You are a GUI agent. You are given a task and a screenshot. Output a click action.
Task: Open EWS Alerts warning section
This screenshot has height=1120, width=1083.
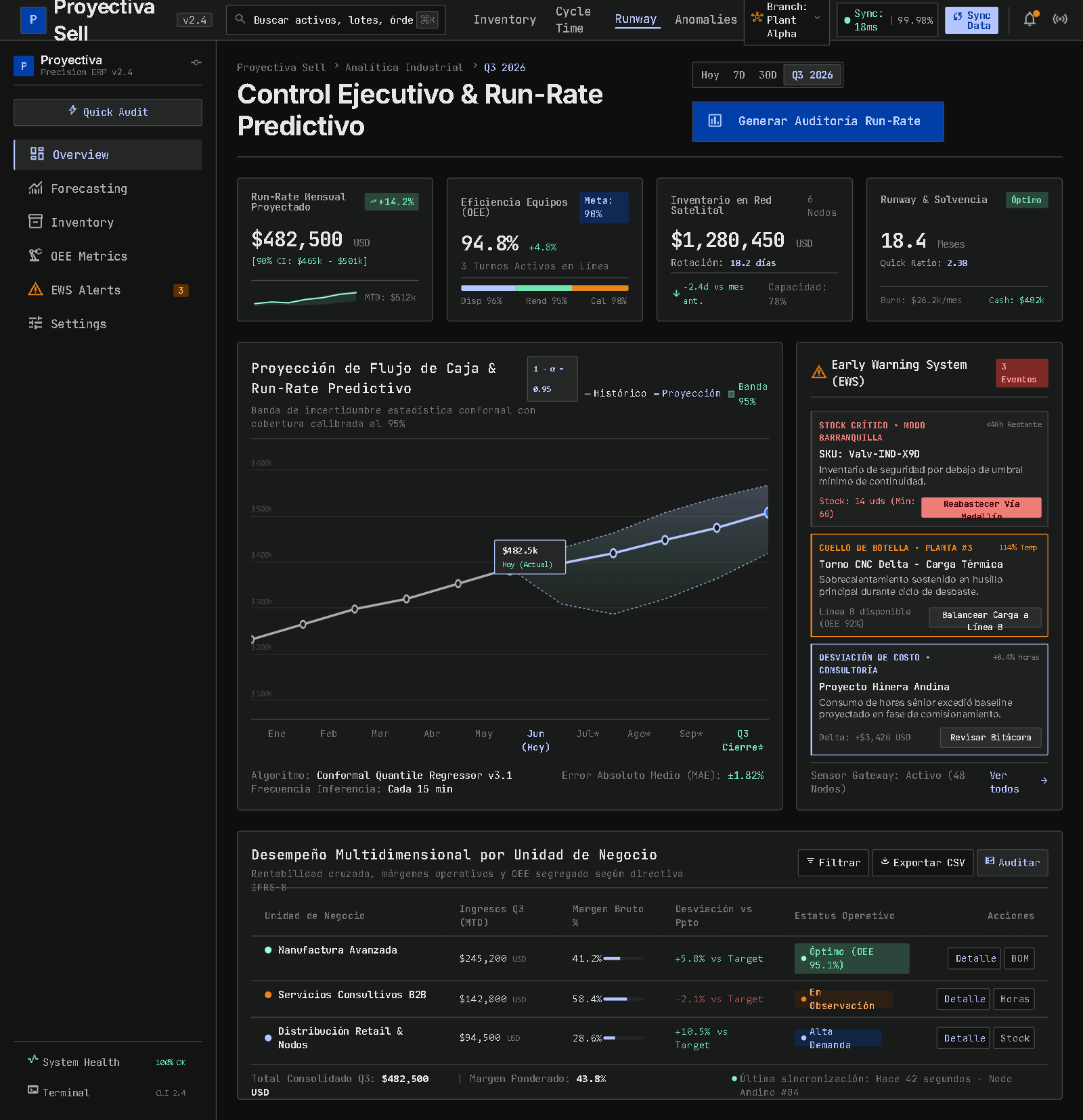pyautogui.click(x=108, y=290)
